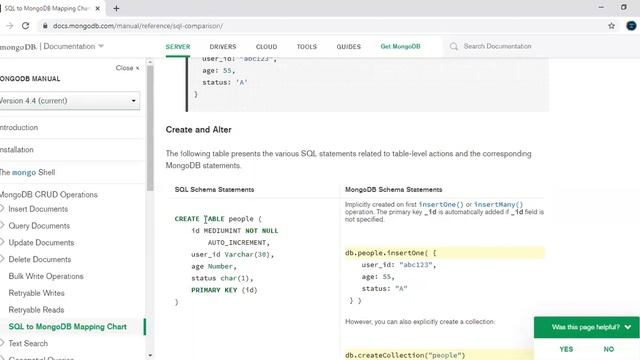Open the Introduction sidebar entry
The height and width of the screenshot is (360, 640).
click(19, 127)
